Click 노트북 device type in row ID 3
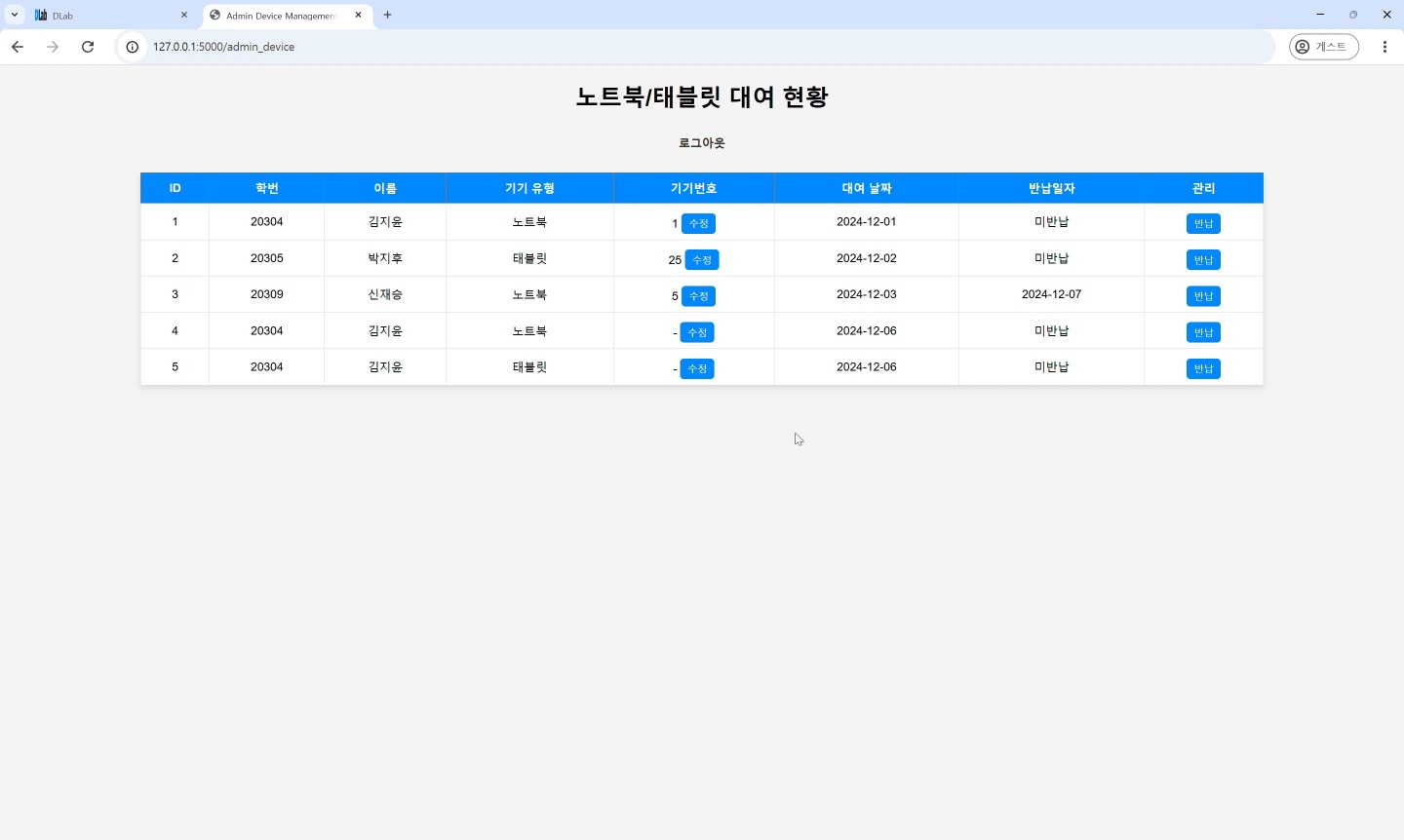The width and height of the screenshot is (1404, 840). 529,294
